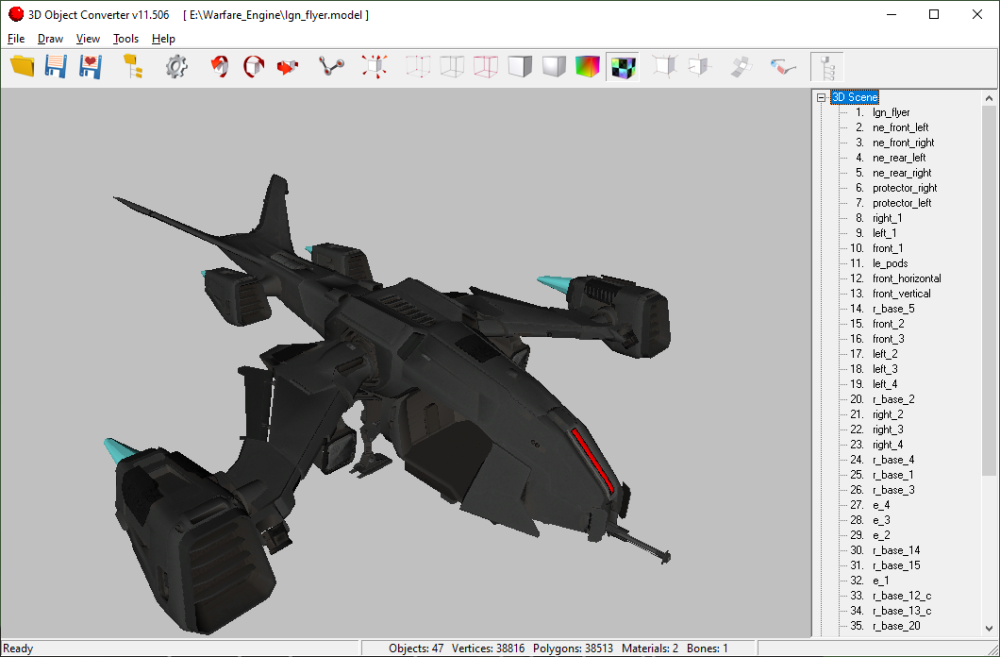Toggle the scene tree panel toolbar button
The height and width of the screenshot is (657, 1000).
click(x=827, y=66)
